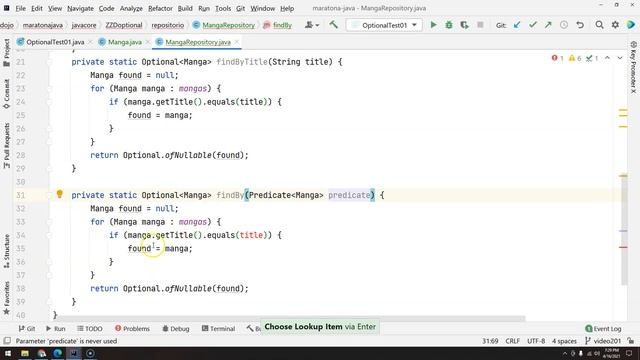
Task: Click the yellow warnings count indicator
Action: coord(575,58)
